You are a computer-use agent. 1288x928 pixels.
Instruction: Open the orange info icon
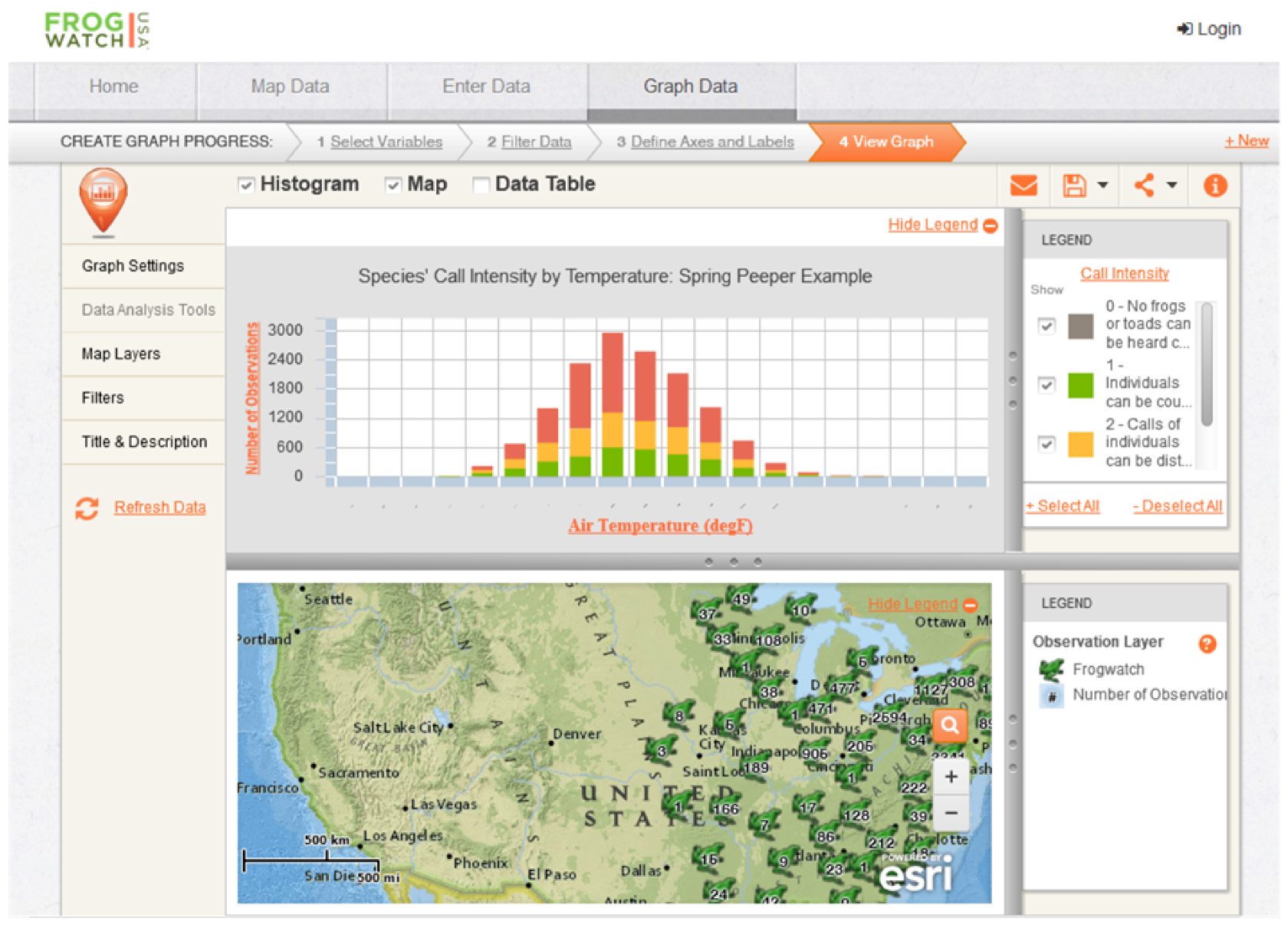[1214, 186]
